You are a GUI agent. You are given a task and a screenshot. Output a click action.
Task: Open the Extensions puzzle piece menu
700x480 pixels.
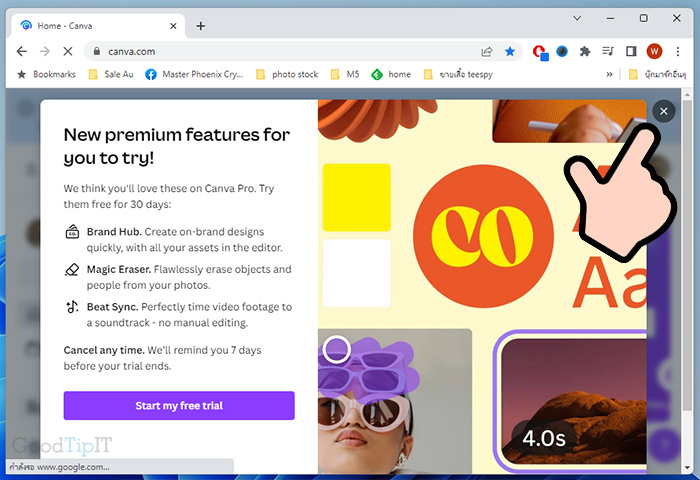tap(585, 51)
